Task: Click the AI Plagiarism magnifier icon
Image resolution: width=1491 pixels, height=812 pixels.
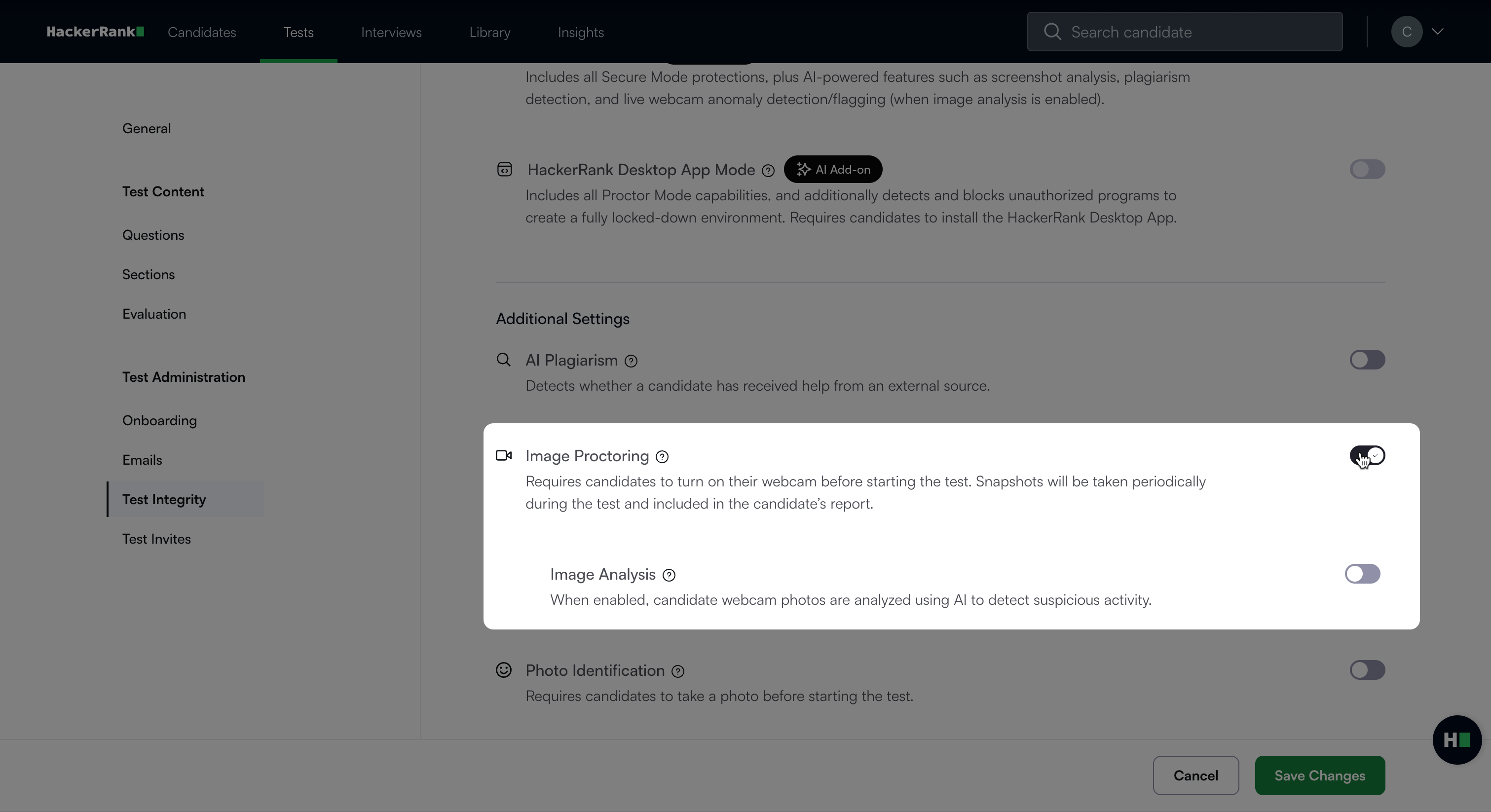Action: [x=504, y=360]
